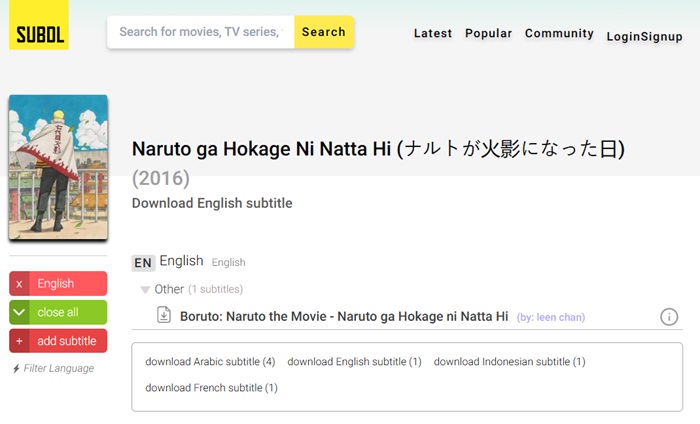Open the Latest menu item

click(433, 33)
